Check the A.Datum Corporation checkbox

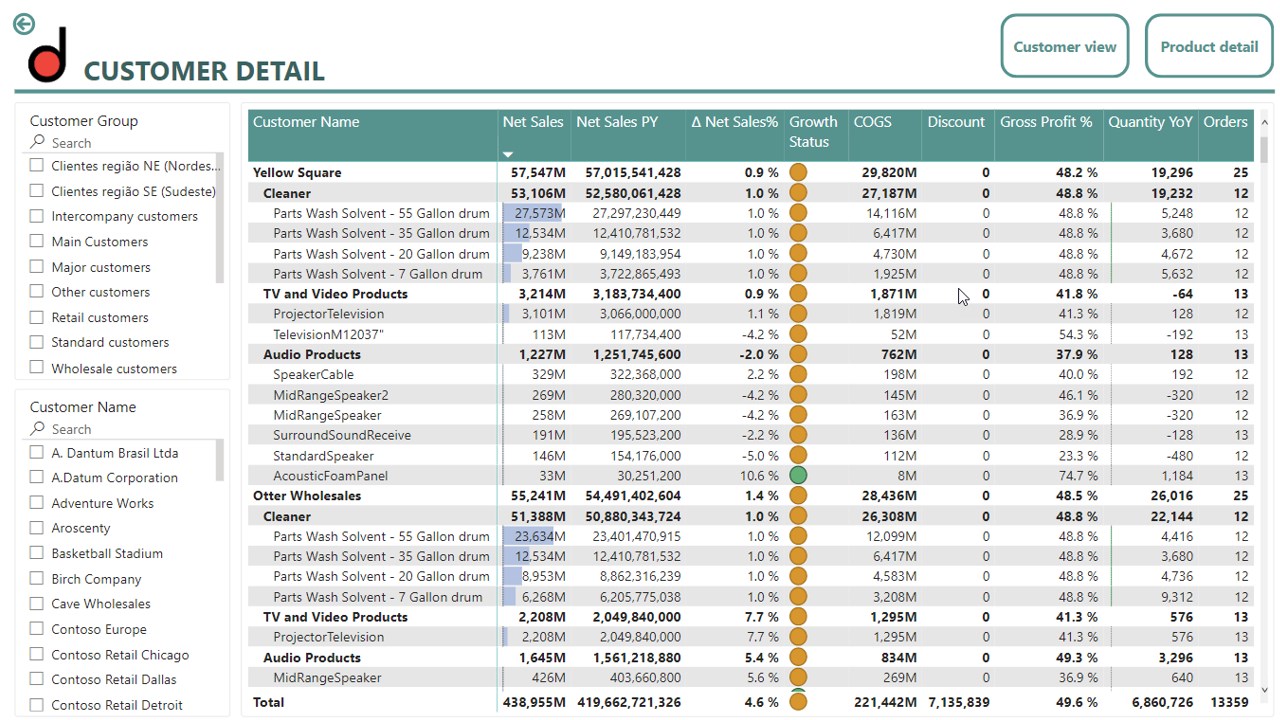[x=37, y=477]
